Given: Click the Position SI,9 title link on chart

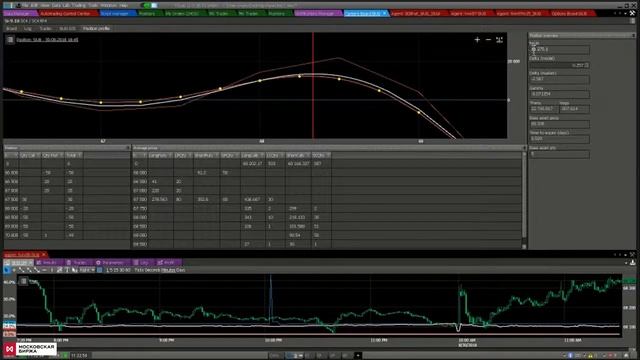Looking at the screenshot, I should [x=47, y=40].
